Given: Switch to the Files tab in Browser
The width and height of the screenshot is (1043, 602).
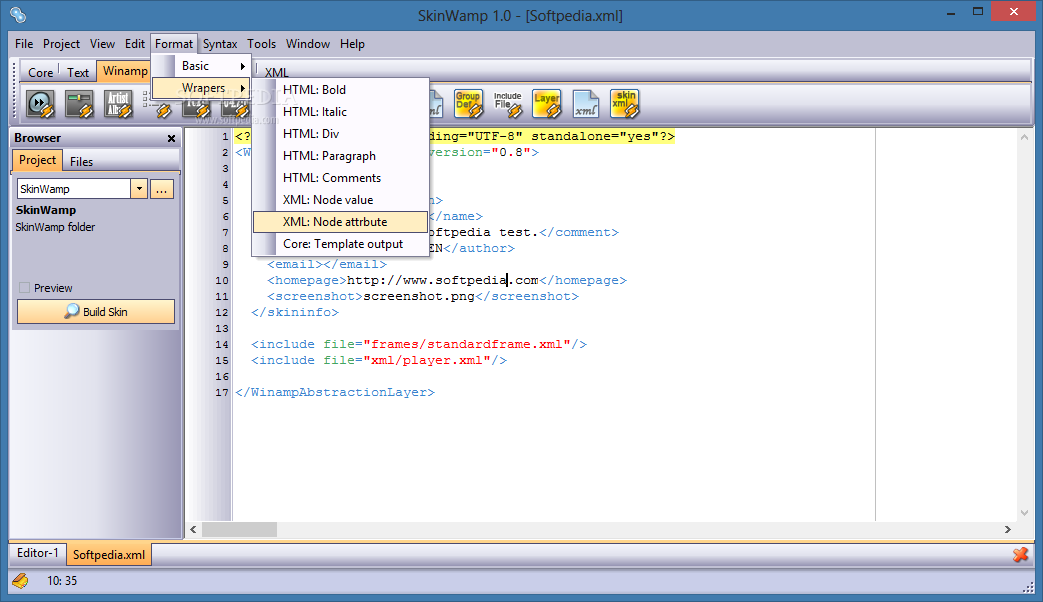Looking at the screenshot, I should pyautogui.click(x=81, y=162).
